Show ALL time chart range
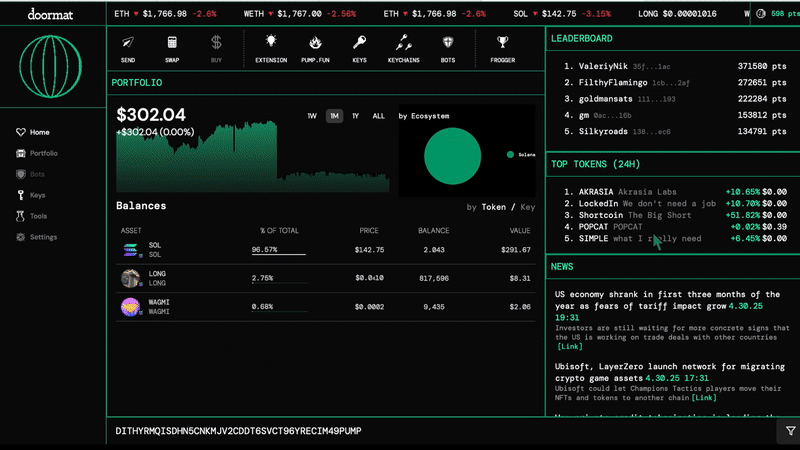Viewport: 800px width, 450px height. coord(378,116)
